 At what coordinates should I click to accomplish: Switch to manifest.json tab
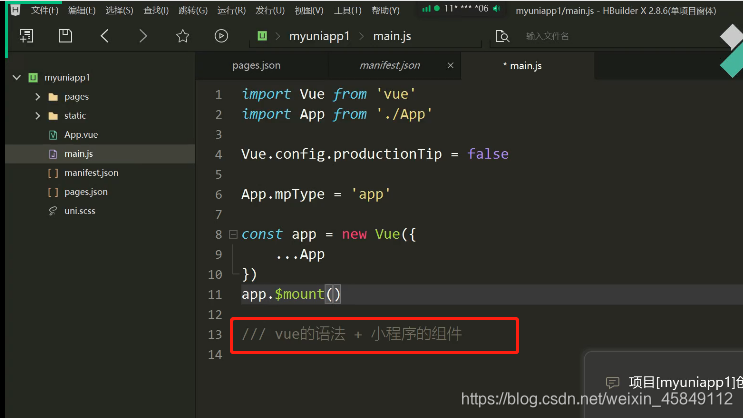click(390, 65)
